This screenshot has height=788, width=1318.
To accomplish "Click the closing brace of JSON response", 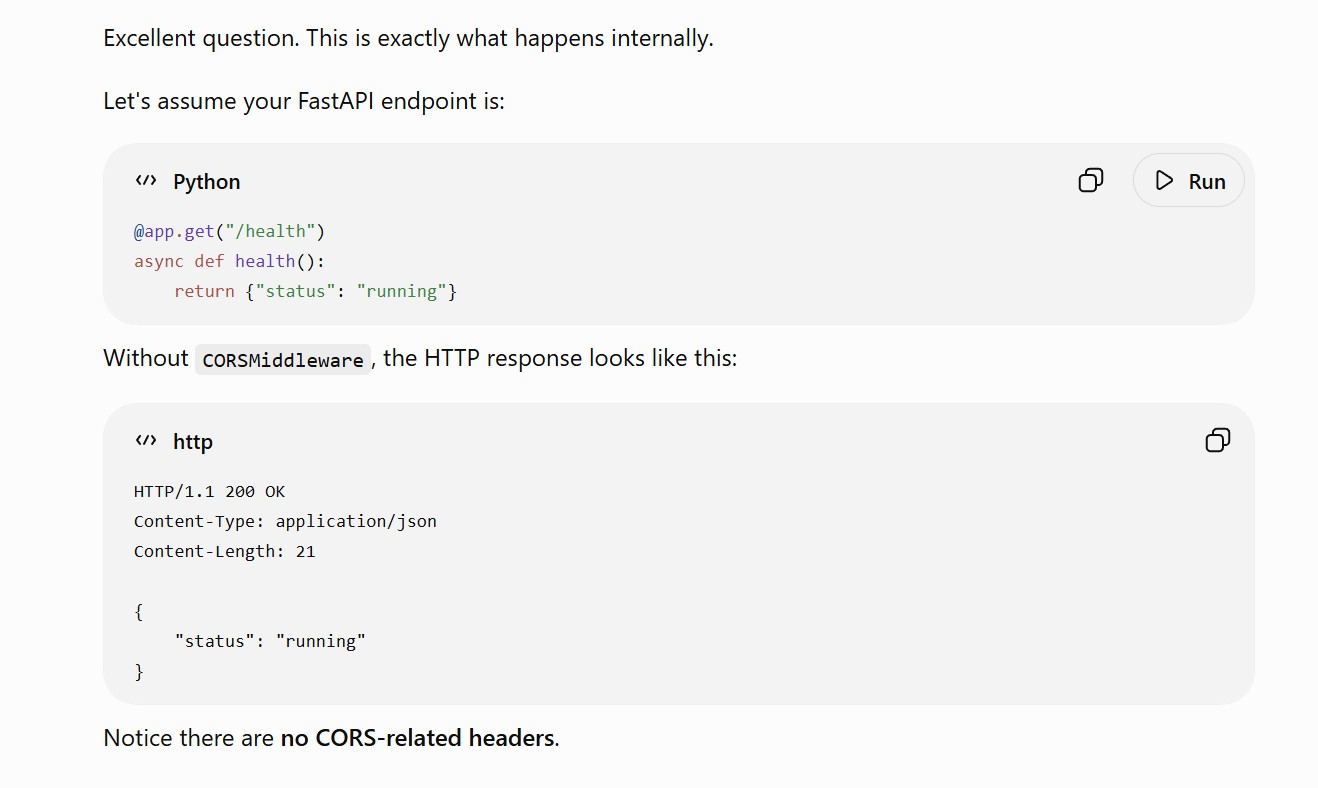I will [139, 671].
